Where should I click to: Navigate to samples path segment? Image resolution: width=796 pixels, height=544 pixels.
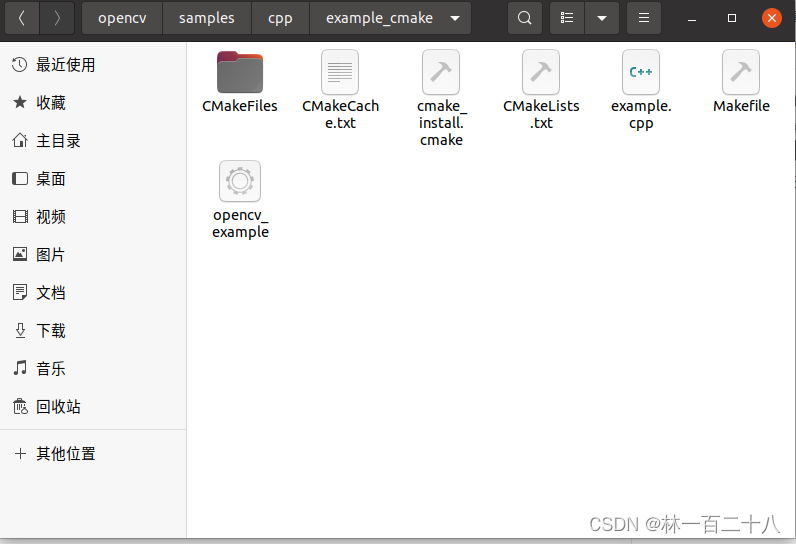(207, 18)
